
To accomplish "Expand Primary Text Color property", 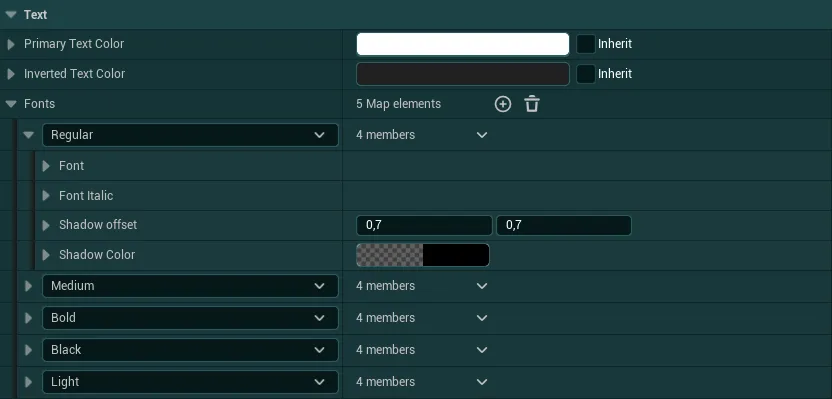I will [11, 44].
